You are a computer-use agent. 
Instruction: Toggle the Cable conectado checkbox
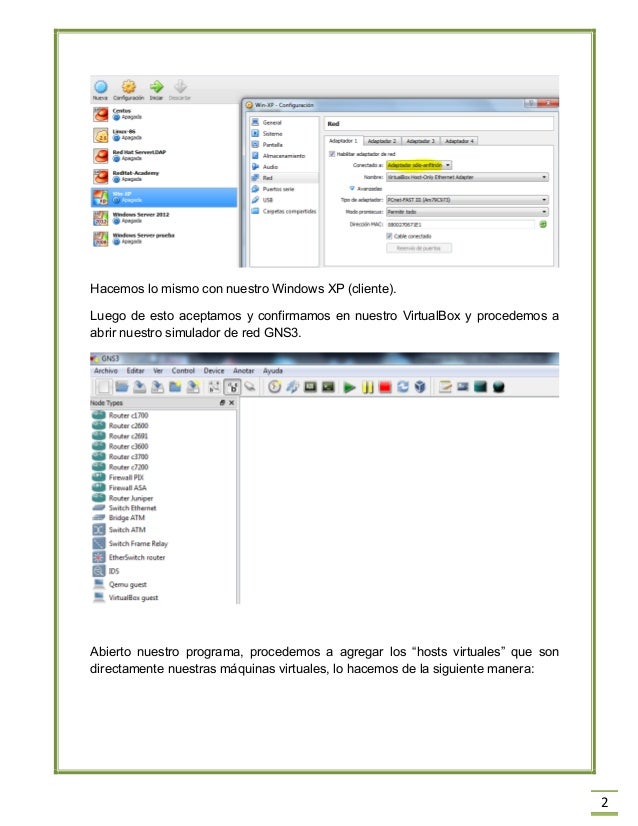[x=389, y=237]
